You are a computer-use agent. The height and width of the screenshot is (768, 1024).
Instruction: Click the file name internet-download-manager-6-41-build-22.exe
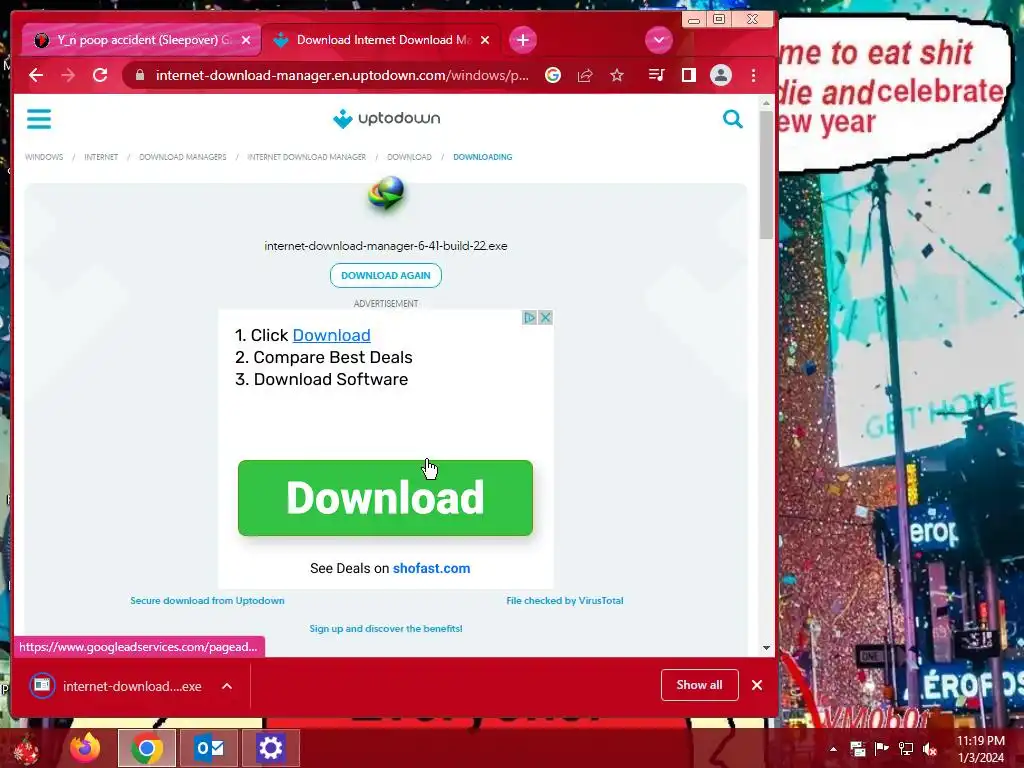[x=386, y=246]
